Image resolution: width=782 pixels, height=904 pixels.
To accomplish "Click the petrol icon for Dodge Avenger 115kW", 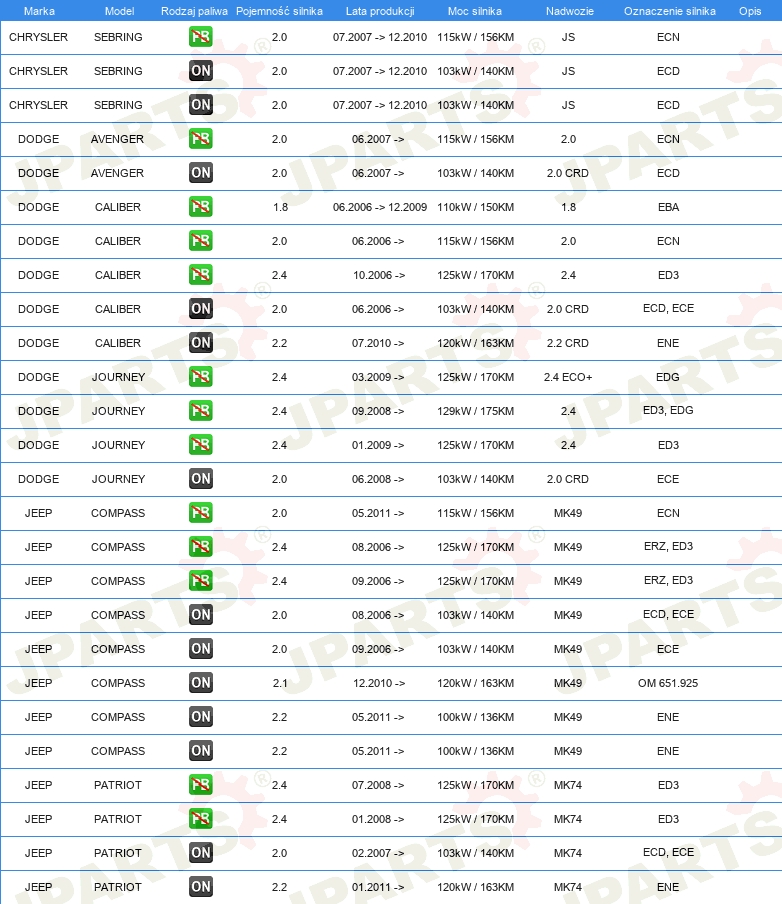I will coord(201,139).
